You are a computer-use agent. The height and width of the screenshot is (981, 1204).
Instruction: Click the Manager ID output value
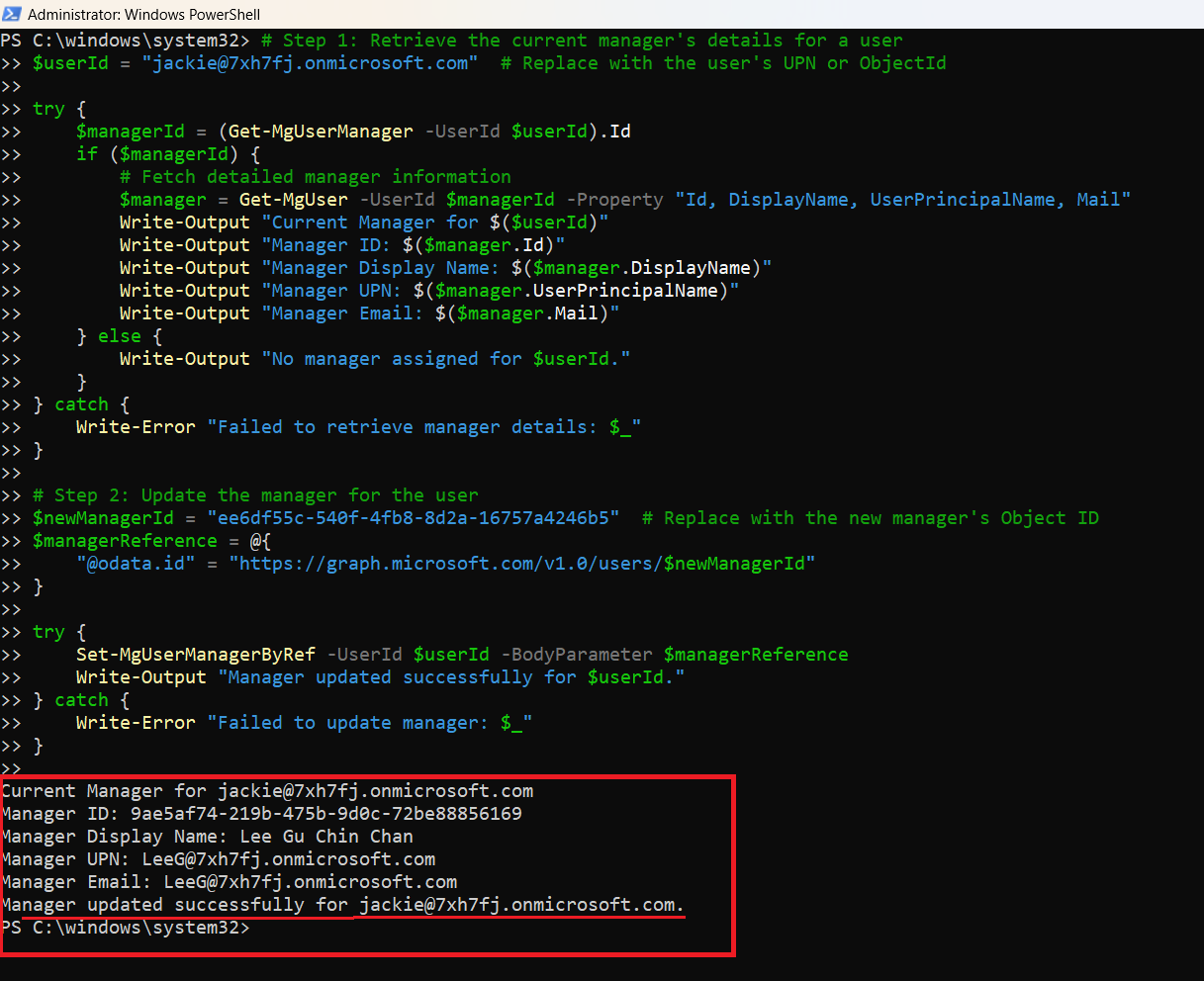(x=326, y=814)
